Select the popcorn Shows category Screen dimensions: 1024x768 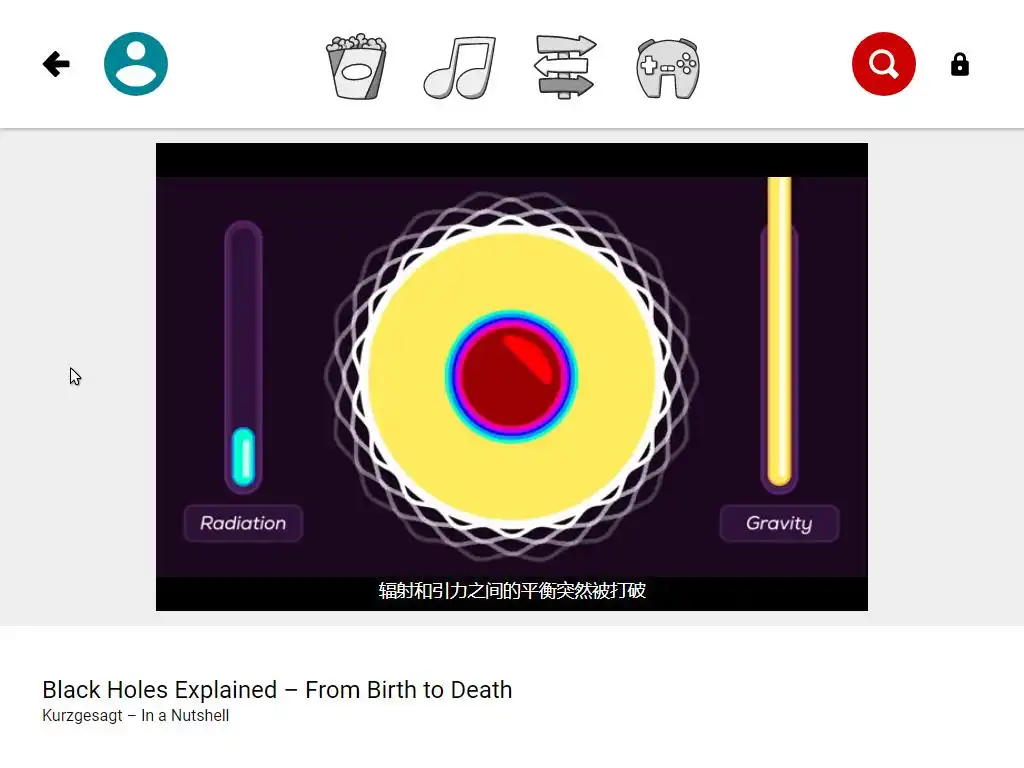356,67
